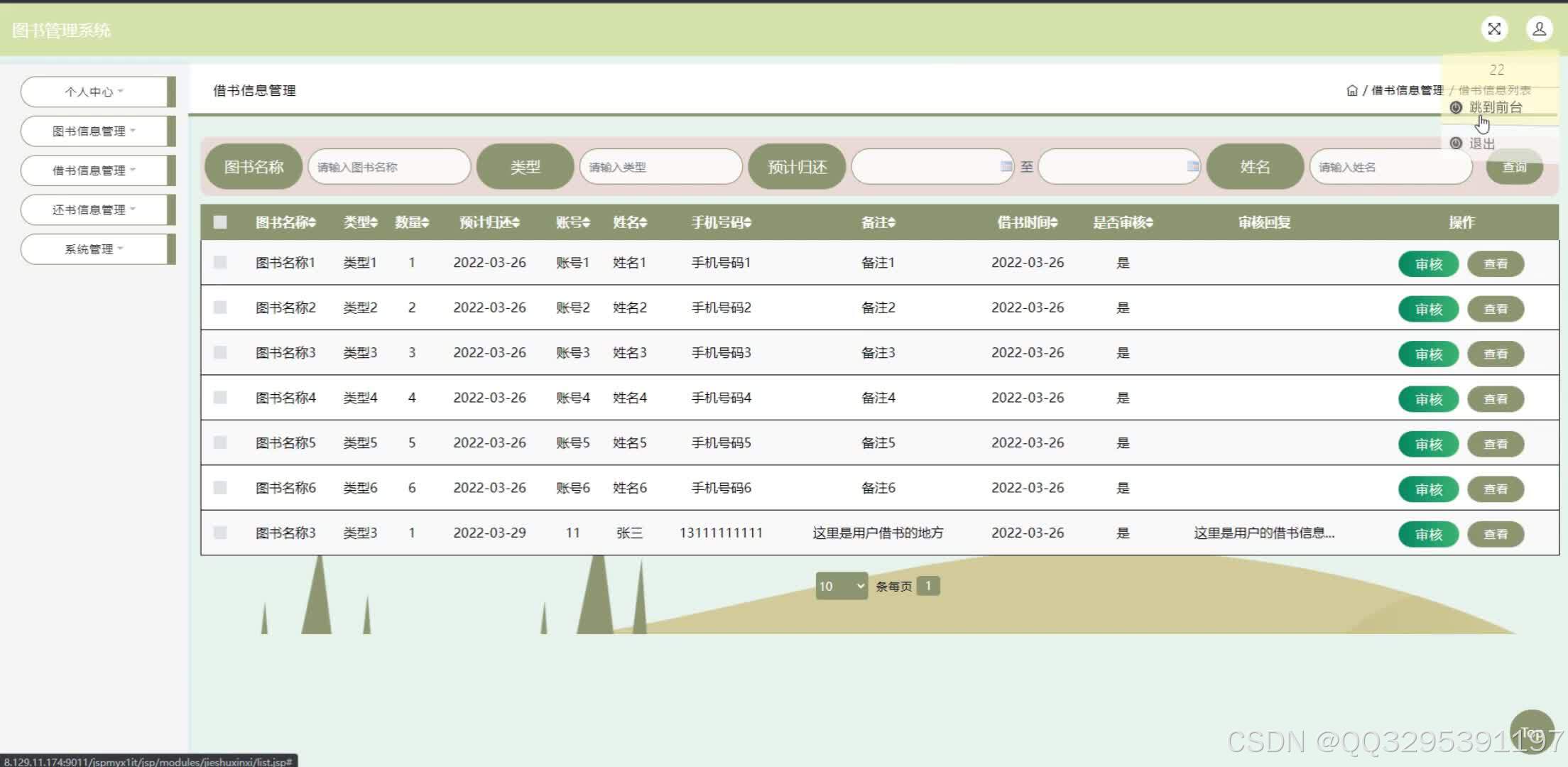Click 查看 for 图书名称2 row
Image resolution: width=1568 pixels, height=767 pixels.
coord(1496,309)
